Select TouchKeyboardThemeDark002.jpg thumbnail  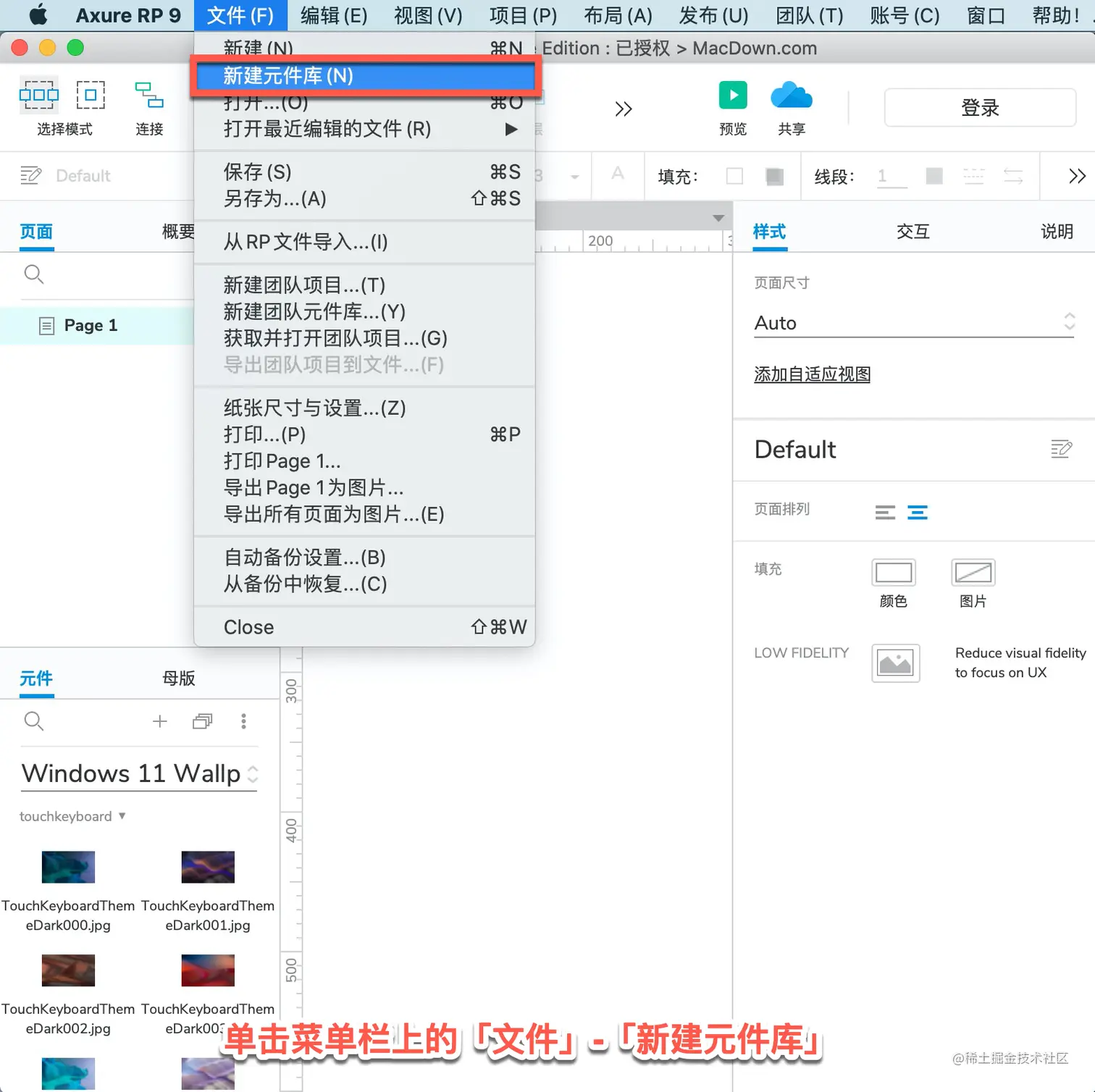[68, 970]
